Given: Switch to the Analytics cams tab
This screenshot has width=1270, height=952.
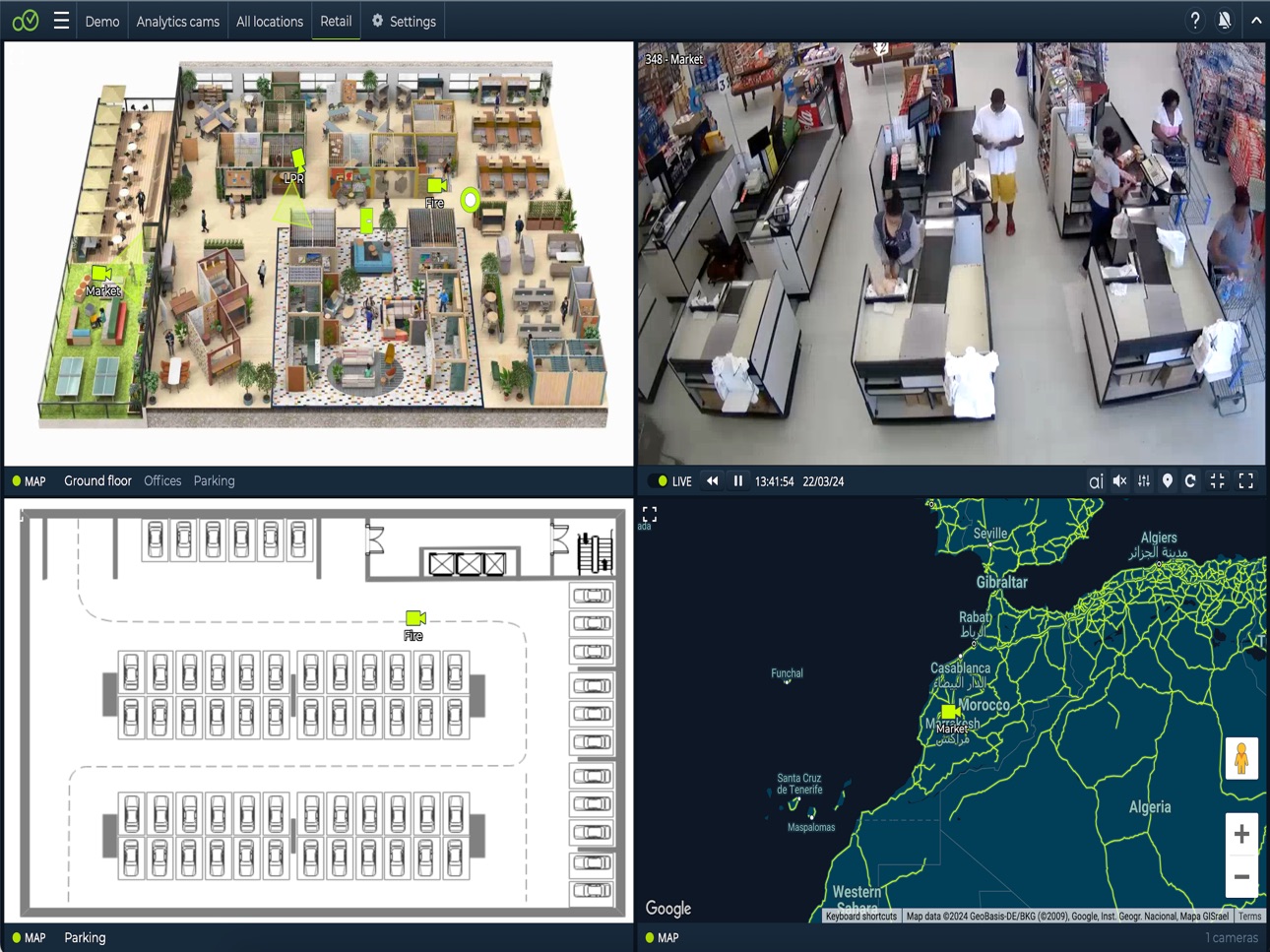Looking at the screenshot, I should tap(177, 21).
